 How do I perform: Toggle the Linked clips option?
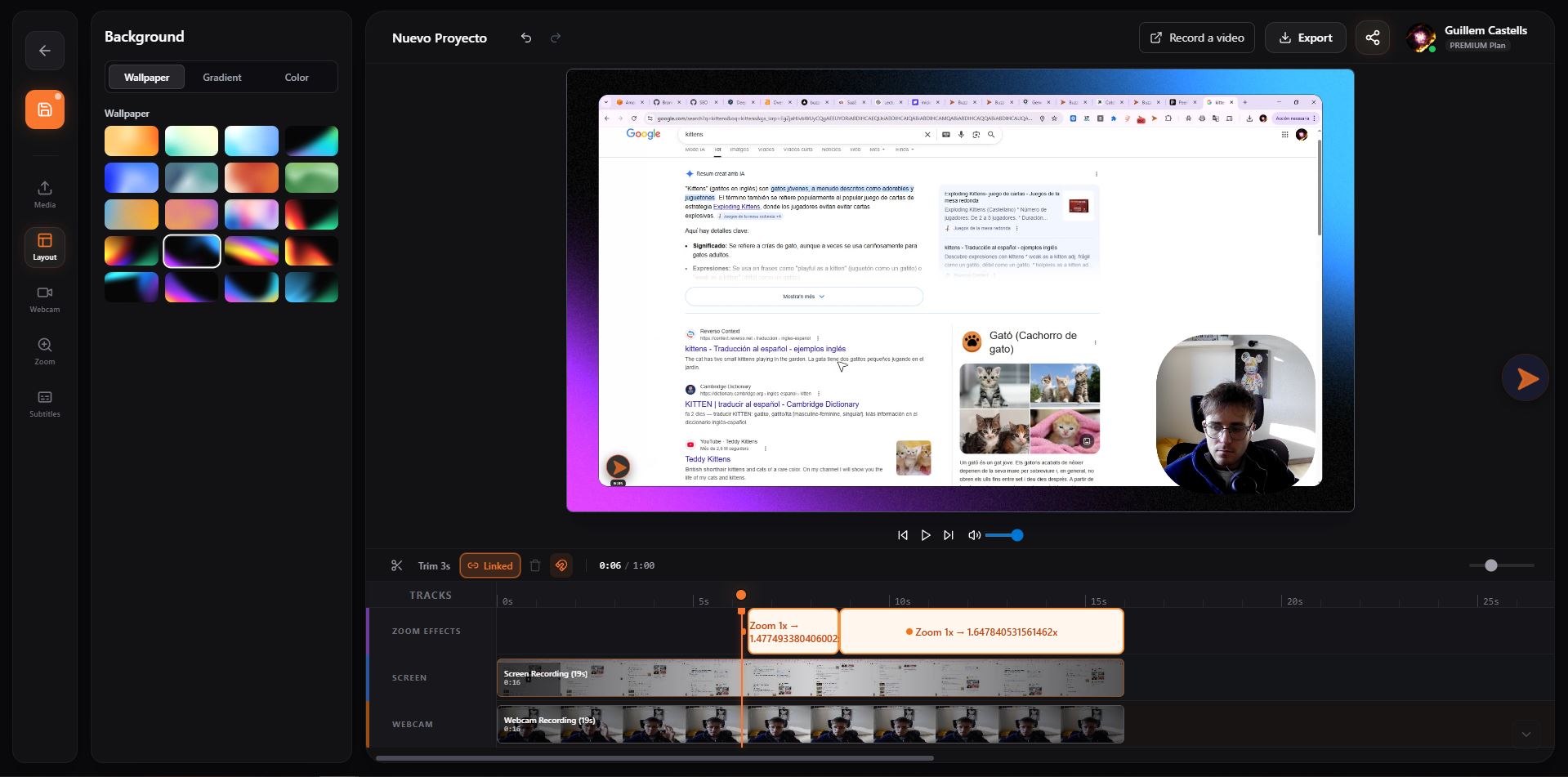(x=489, y=565)
